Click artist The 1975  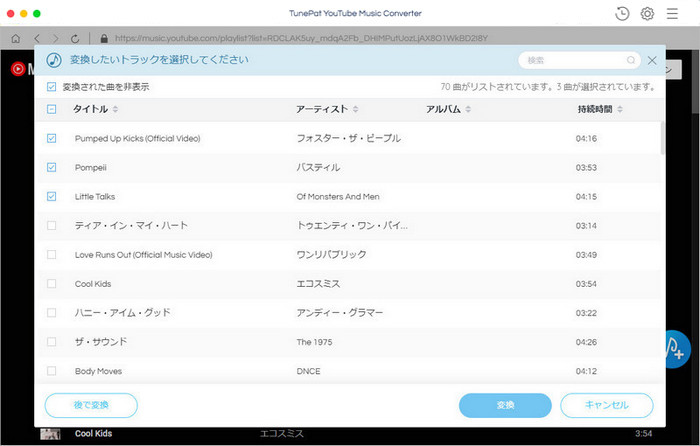click(x=314, y=342)
